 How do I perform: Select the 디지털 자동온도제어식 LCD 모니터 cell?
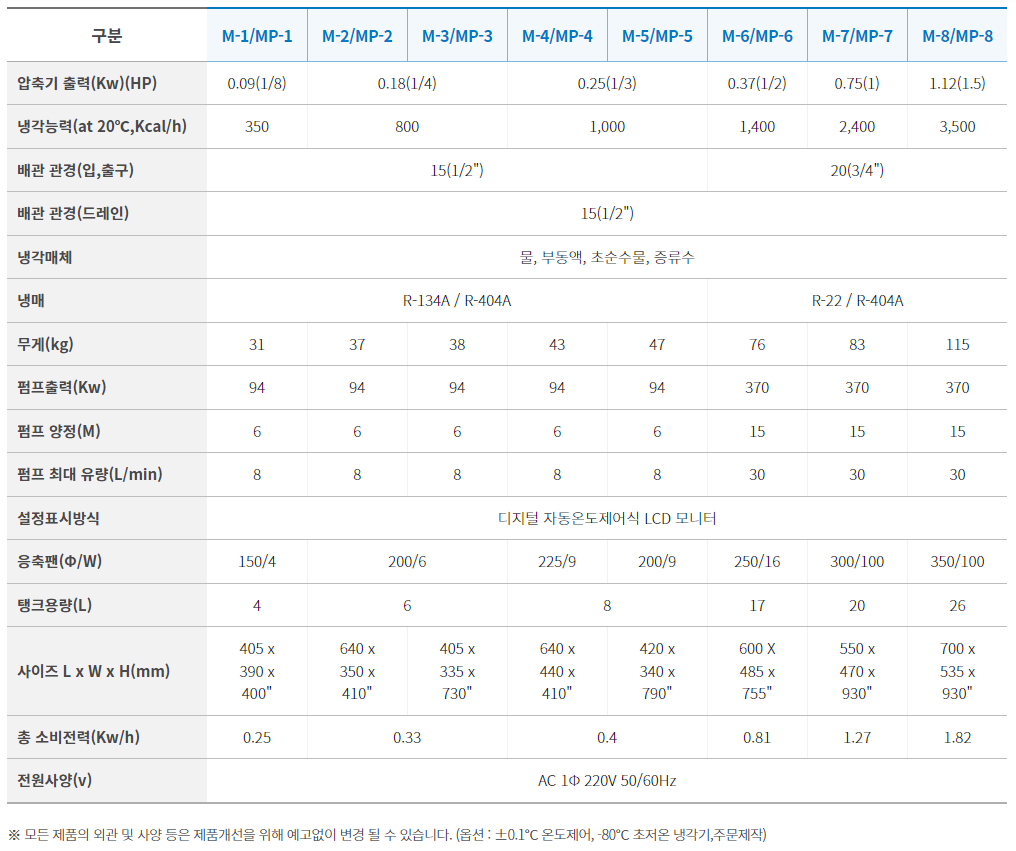(x=607, y=518)
